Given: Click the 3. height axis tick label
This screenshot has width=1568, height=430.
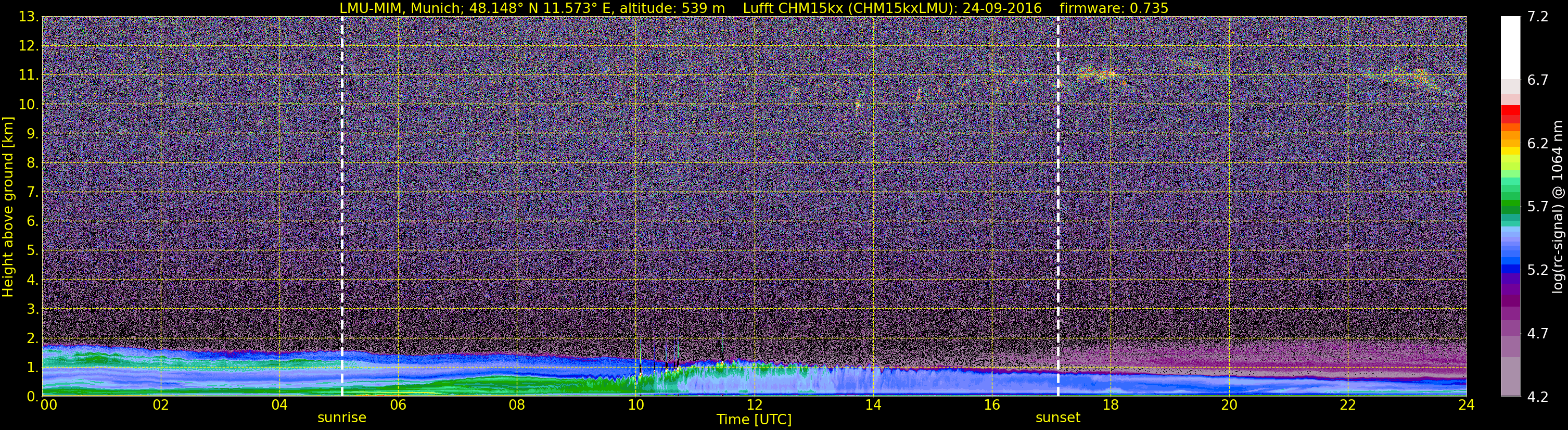Looking at the screenshot, I should [x=32, y=309].
